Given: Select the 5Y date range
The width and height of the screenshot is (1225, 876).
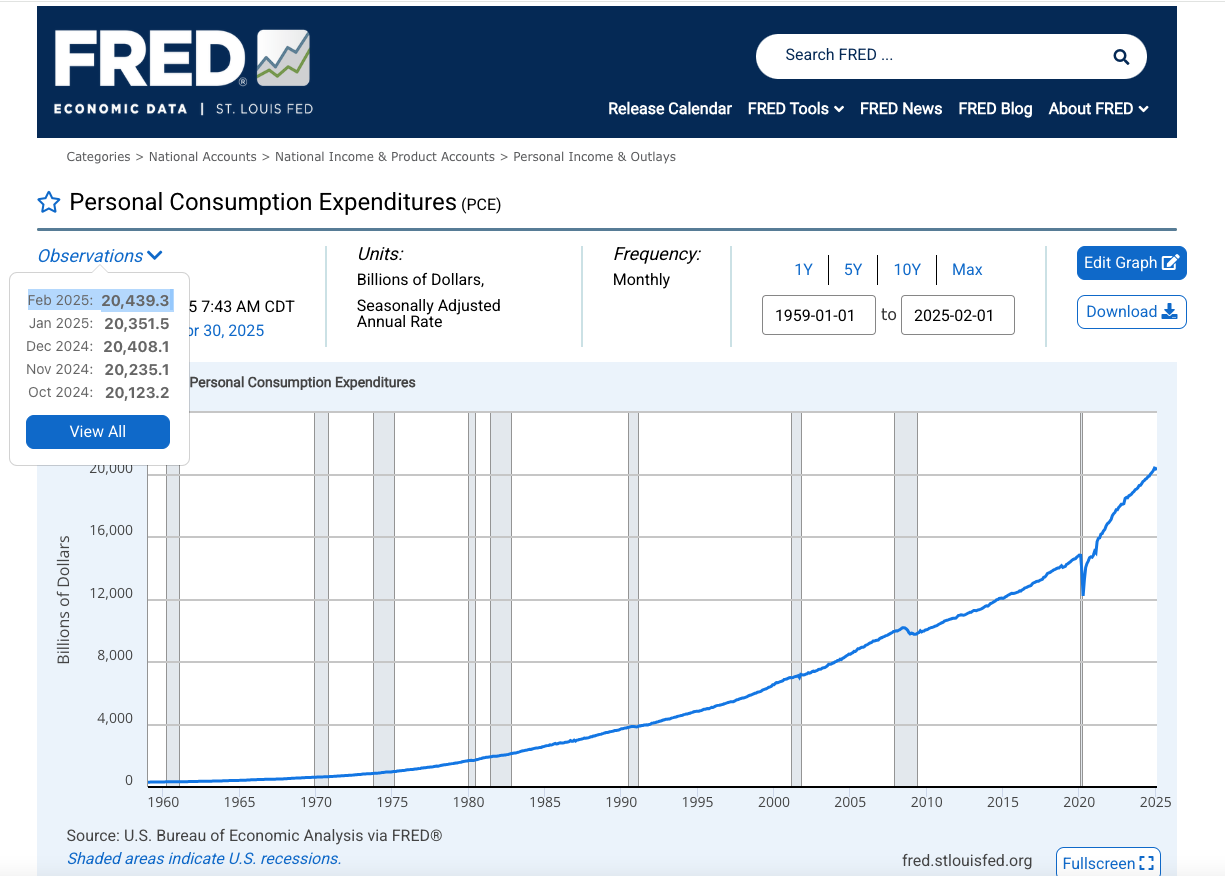Looking at the screenshot, I should point(853,270).
